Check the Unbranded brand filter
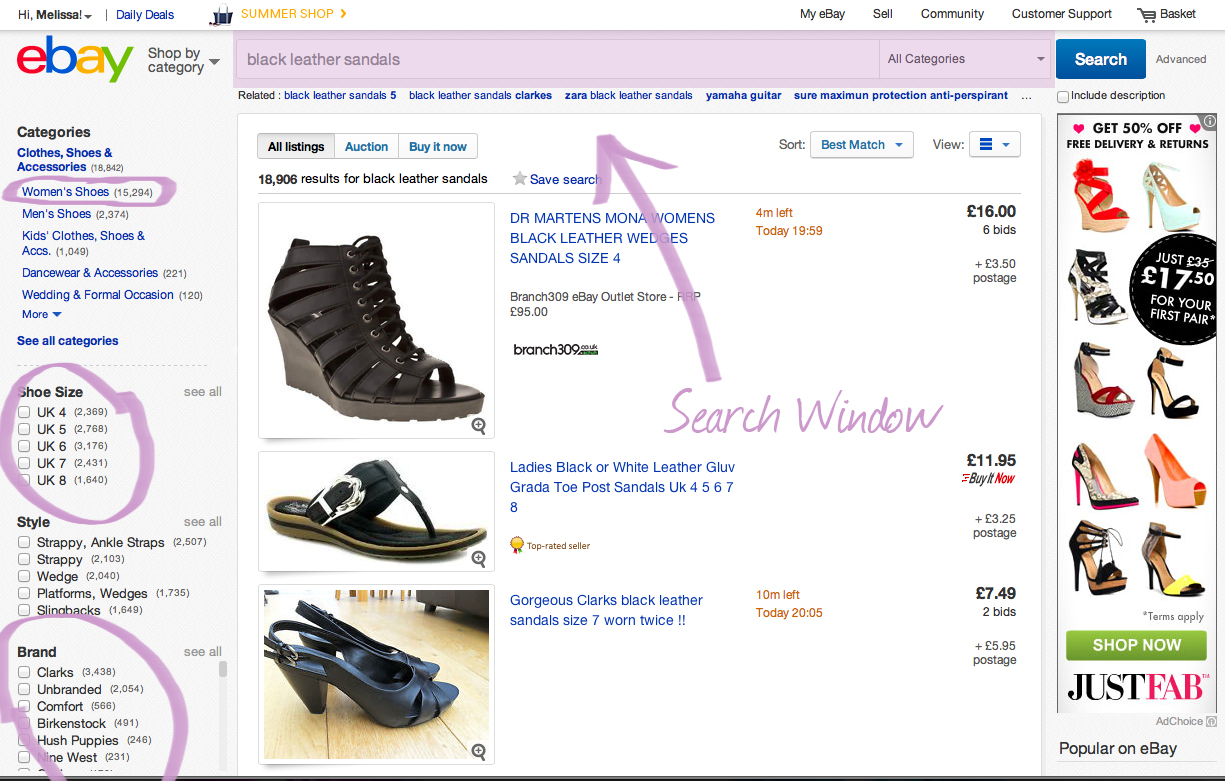Screen dimensions: 1225x781 tap(24, 690)
